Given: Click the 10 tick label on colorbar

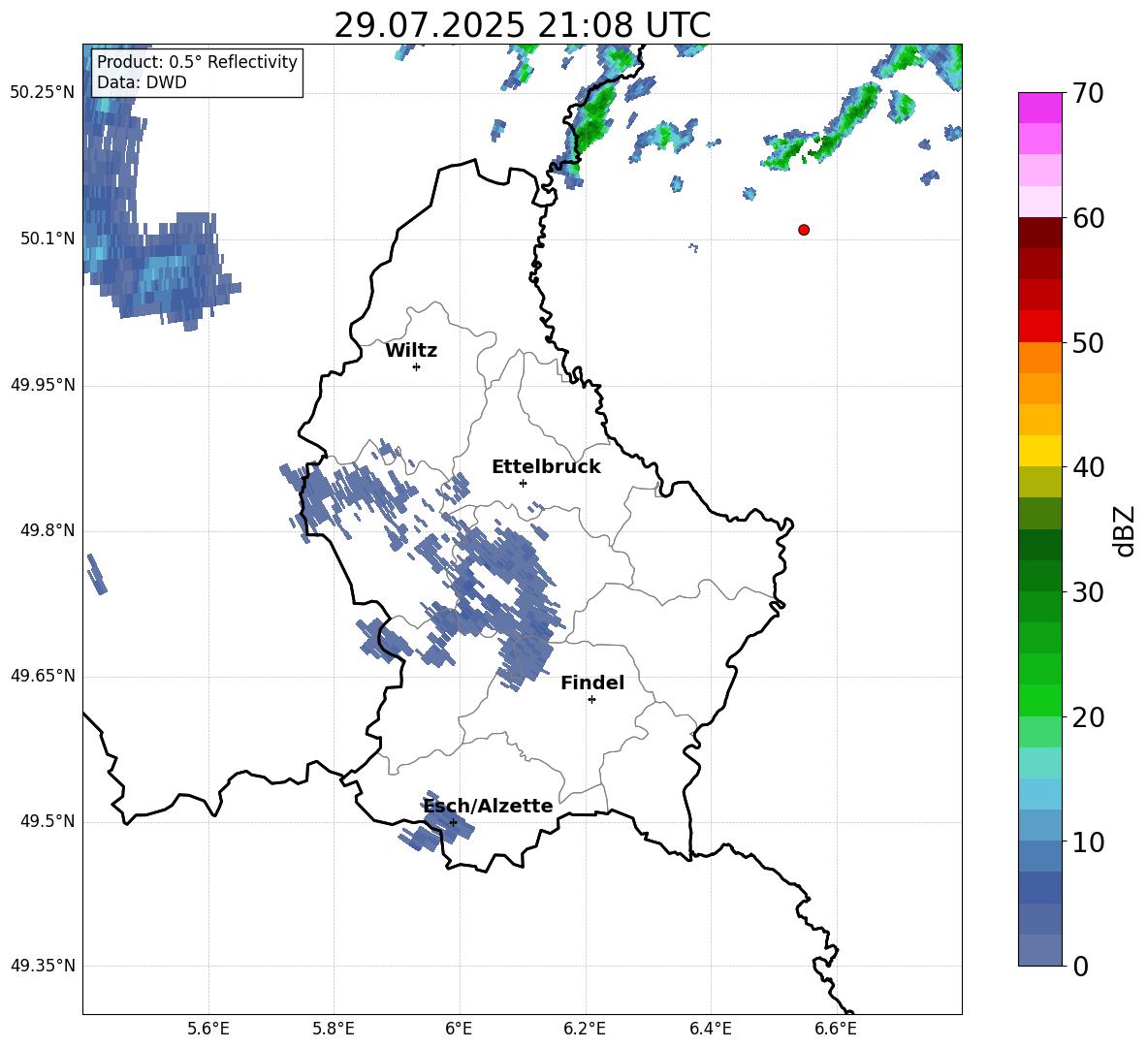Looking at the screenshot, I should (x=1088, y=842).
